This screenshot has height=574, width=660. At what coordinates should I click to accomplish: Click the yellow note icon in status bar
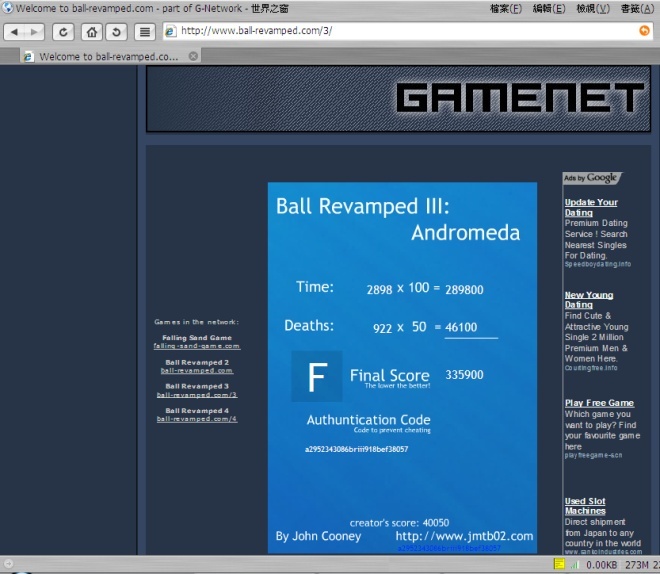pos(559,563)
